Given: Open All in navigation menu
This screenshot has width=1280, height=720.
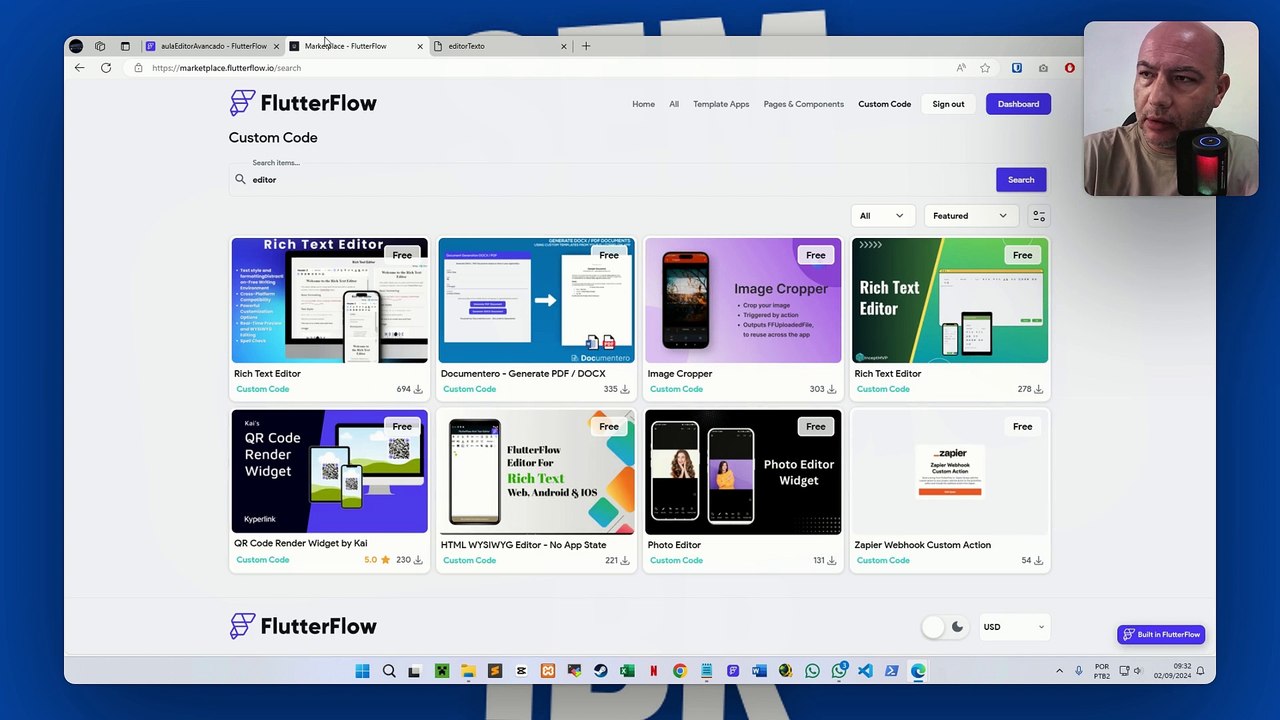Looking at the screenshot, I should pyautogui.click(x=674, y=104).
